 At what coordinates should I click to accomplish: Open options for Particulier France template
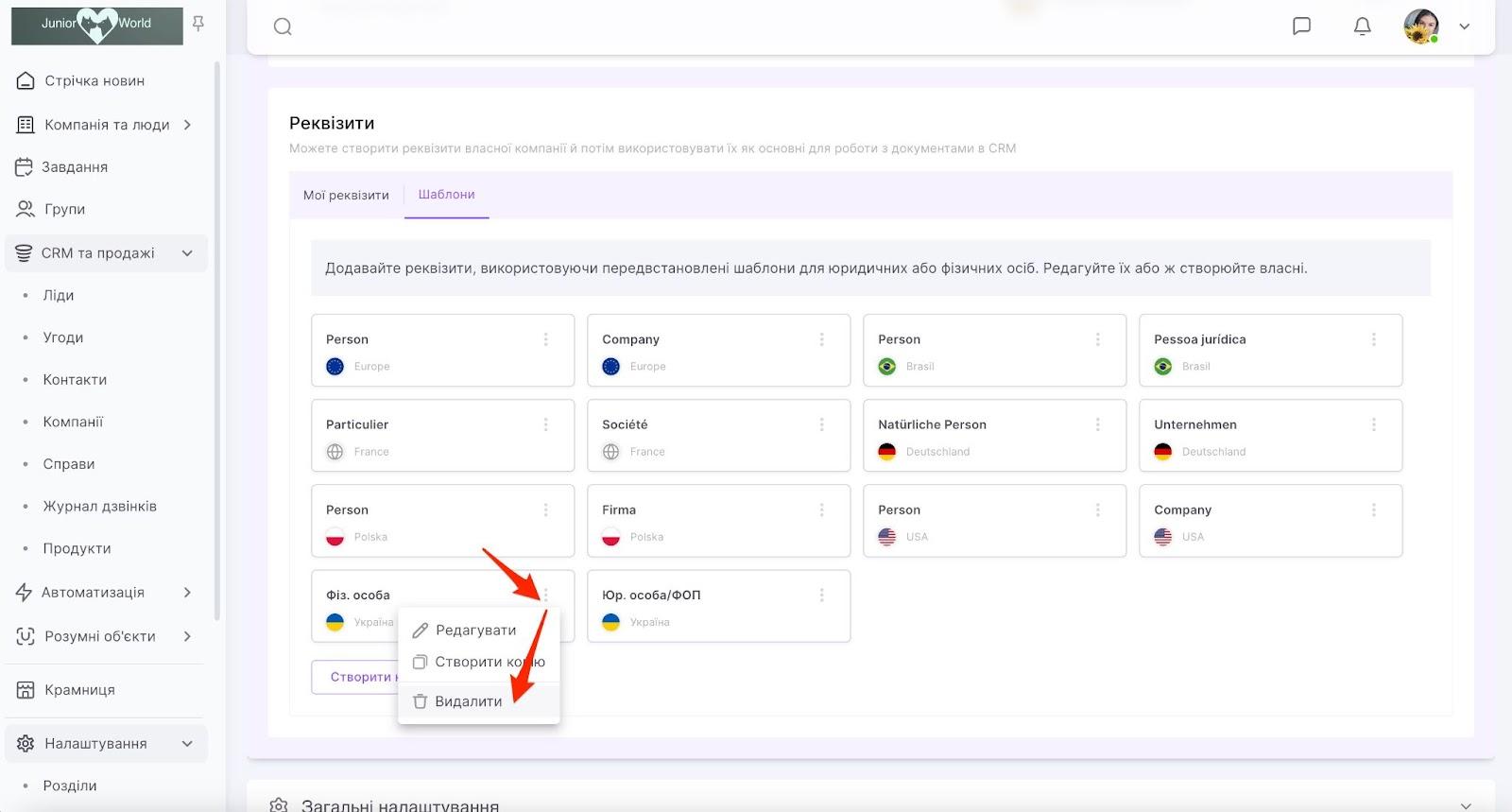click(x=545, y=424)
